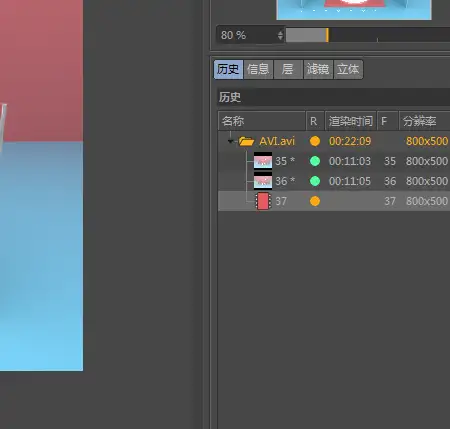
Task: Click the zoom percentage stepper arrows
Action: [280, 35]
